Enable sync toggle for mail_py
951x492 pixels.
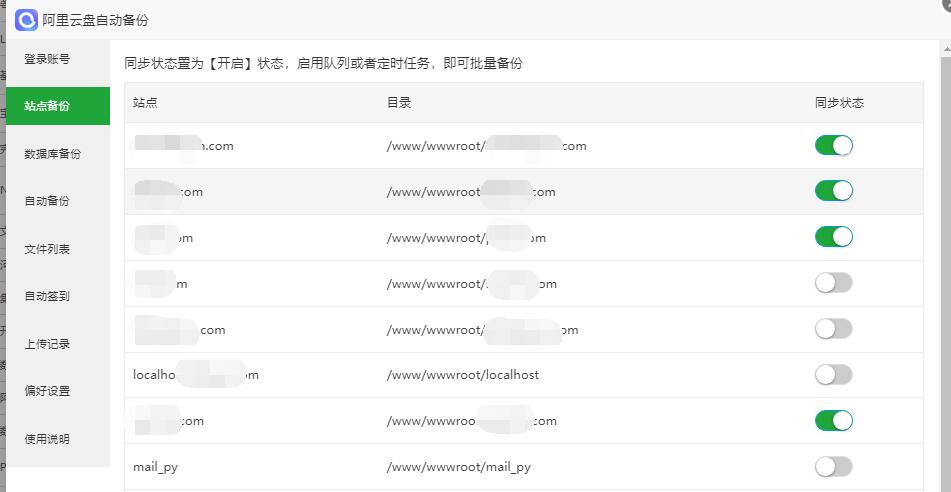point(833,467)
